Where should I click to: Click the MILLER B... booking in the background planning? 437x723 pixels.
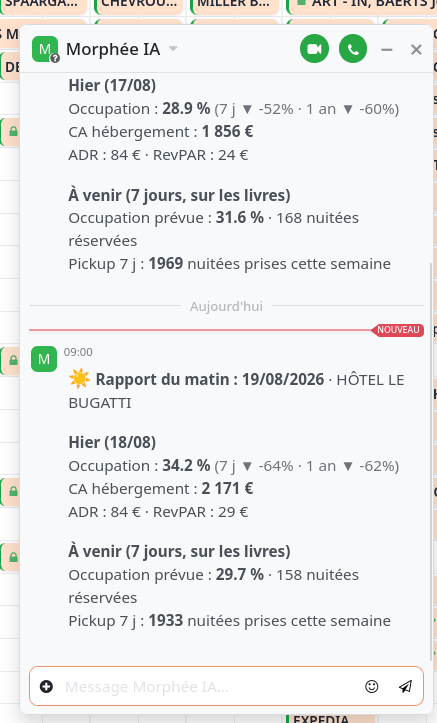point(234,6)
